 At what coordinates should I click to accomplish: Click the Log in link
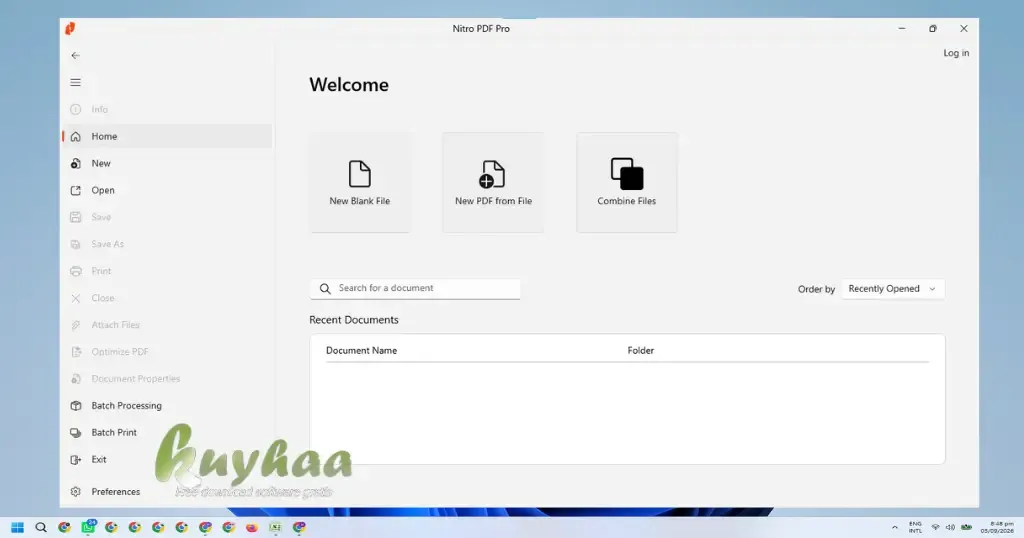coord(956,53)
